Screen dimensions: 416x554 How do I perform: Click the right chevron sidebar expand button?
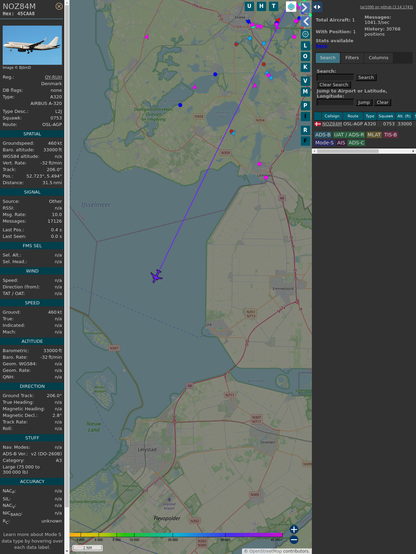coord(305,7)
